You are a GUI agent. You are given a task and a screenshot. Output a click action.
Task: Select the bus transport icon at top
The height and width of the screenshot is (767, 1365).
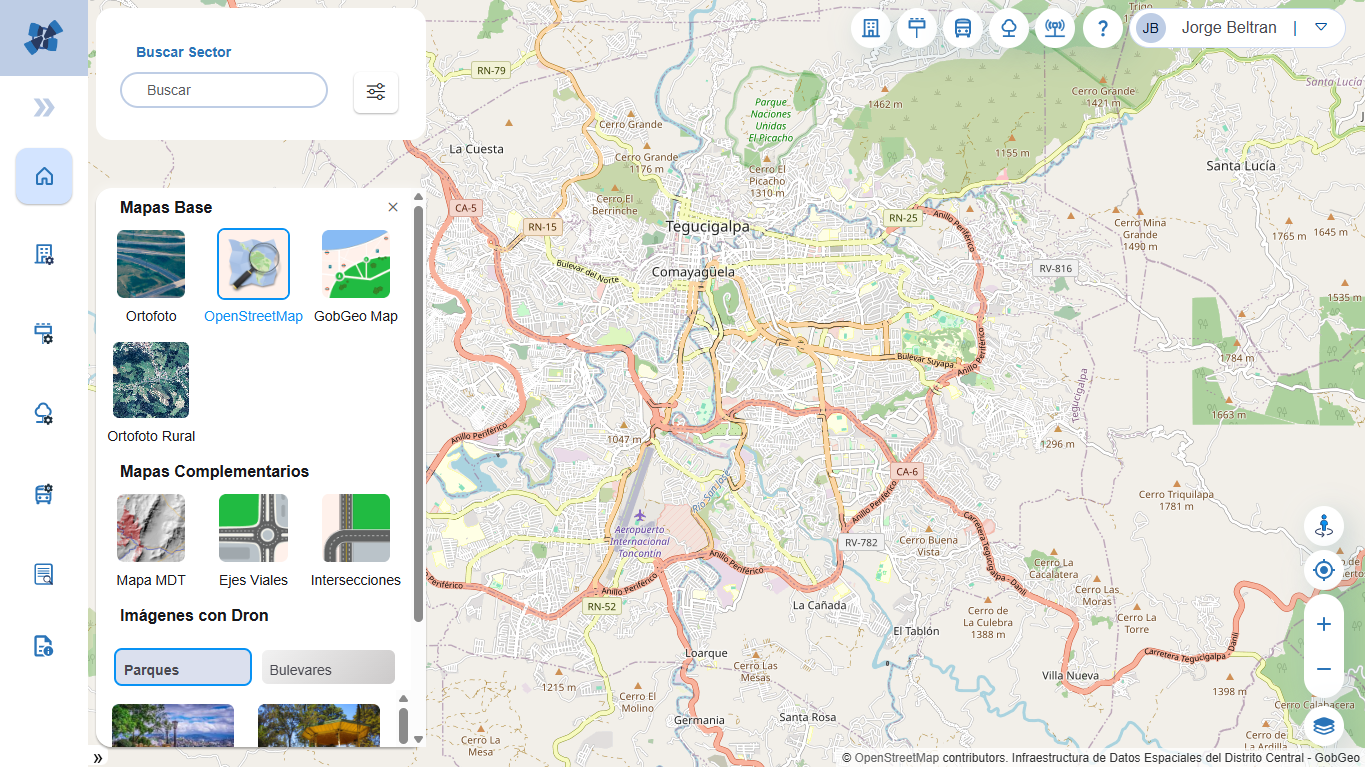tap(963, 28)
